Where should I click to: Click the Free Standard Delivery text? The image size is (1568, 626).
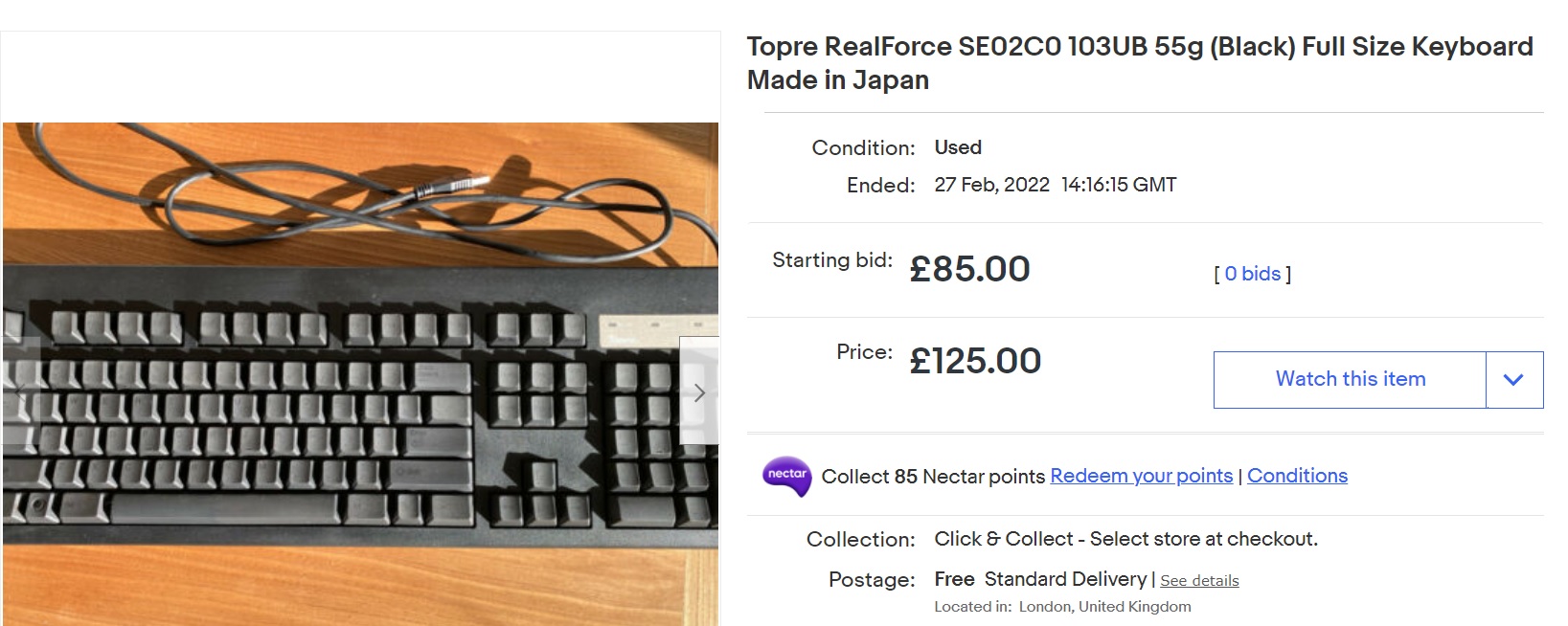tap(1039, 579)
